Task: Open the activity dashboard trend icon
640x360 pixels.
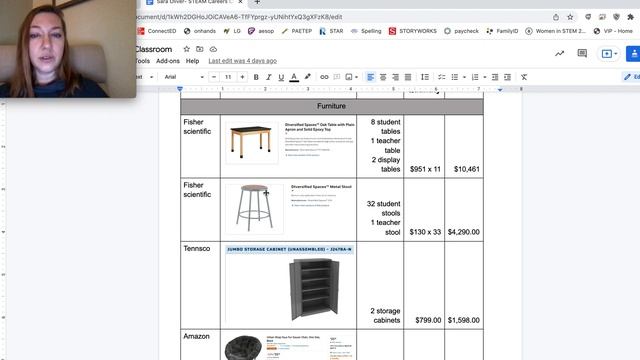Action: click(x=559, y=53)
